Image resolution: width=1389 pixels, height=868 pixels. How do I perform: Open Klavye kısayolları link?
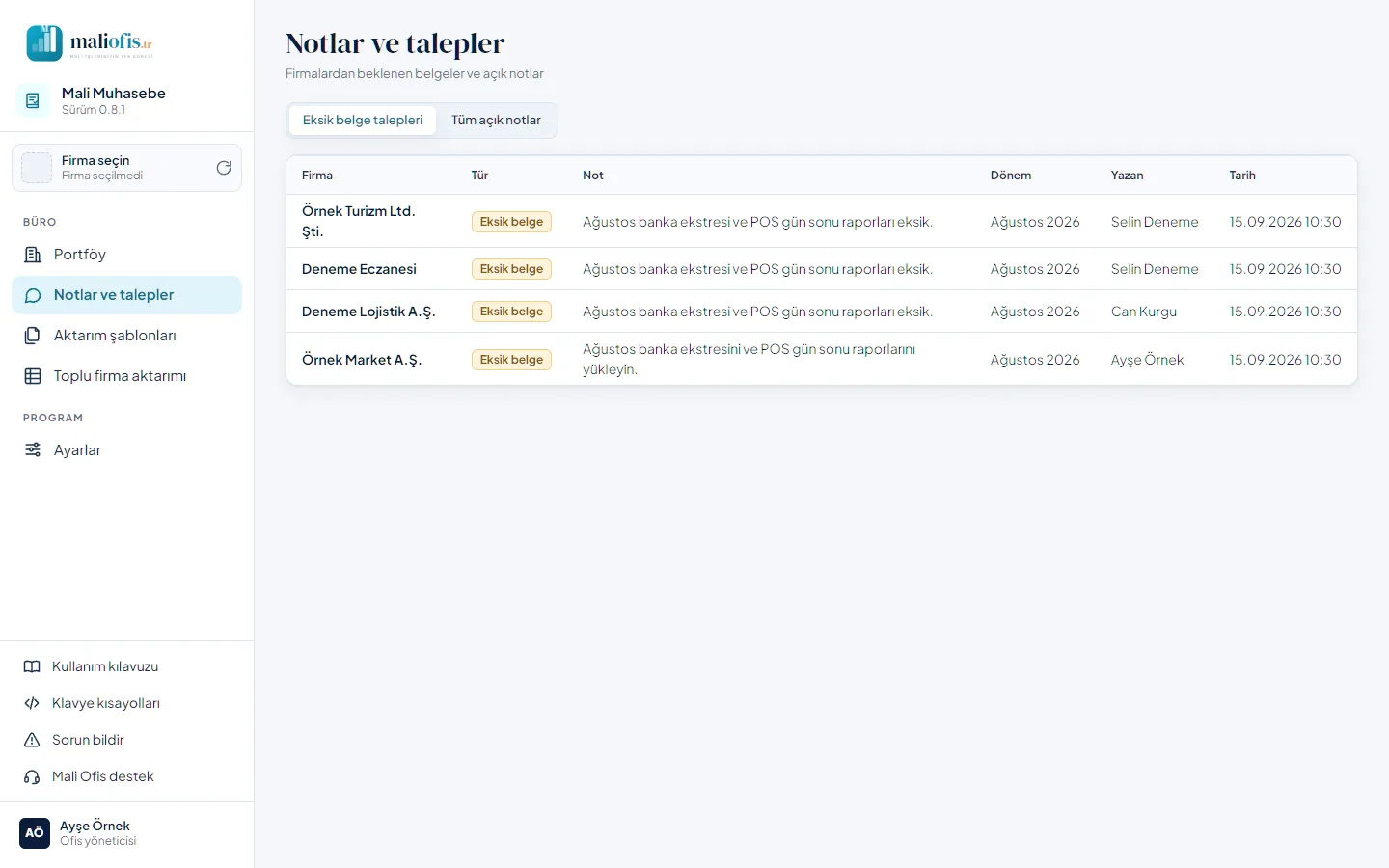(x=126, y=703)
